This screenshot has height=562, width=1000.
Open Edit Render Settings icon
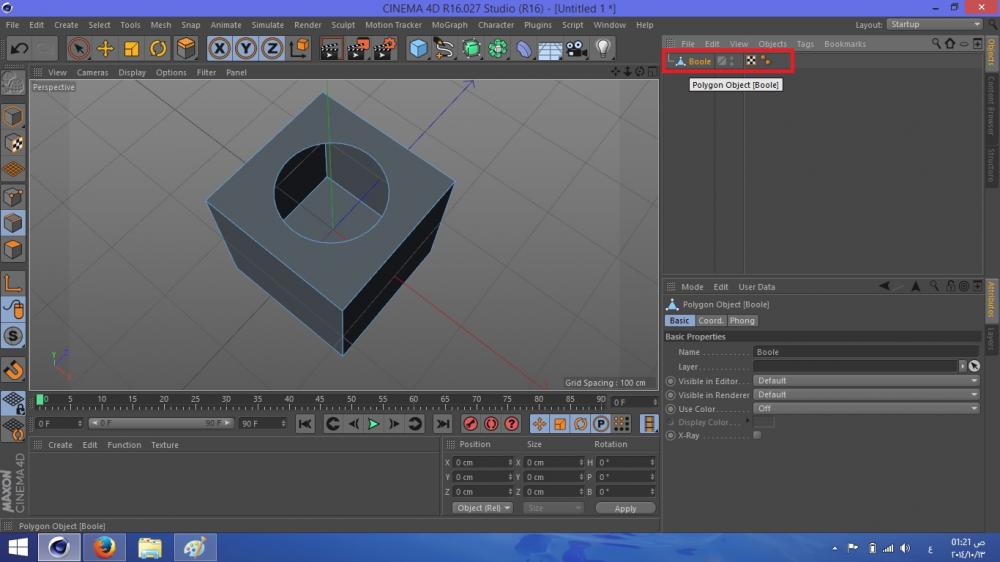point(385,48)
